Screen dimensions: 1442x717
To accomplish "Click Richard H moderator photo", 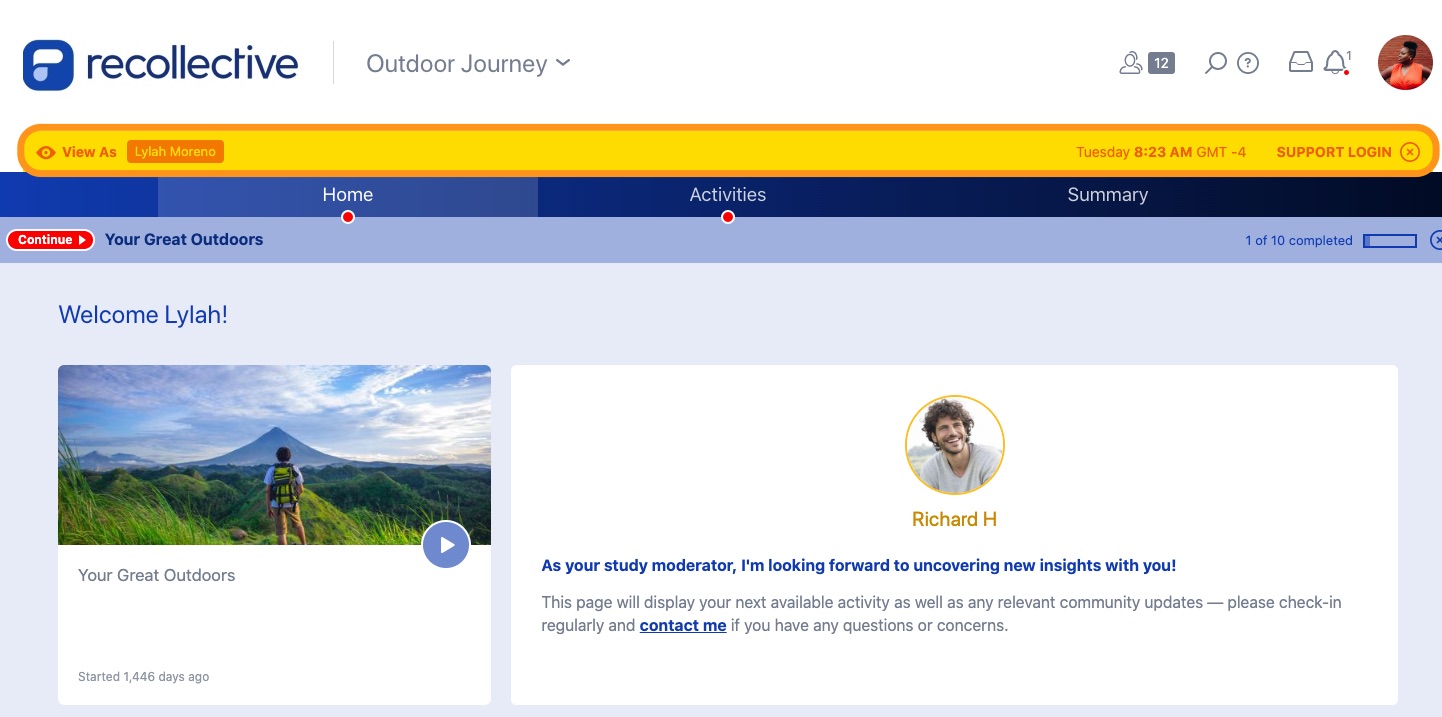I will click(x=955, y=445).
